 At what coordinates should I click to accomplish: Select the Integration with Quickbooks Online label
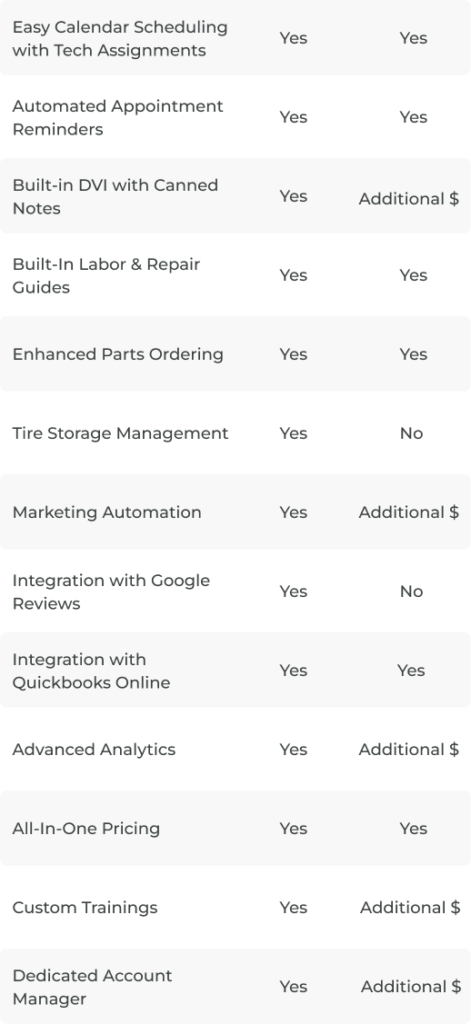click(91, 671)
